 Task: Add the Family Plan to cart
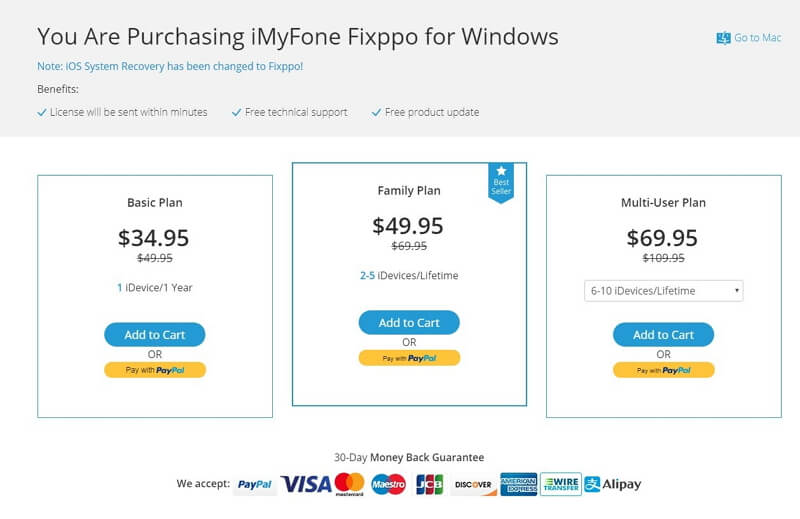point(409,323)
